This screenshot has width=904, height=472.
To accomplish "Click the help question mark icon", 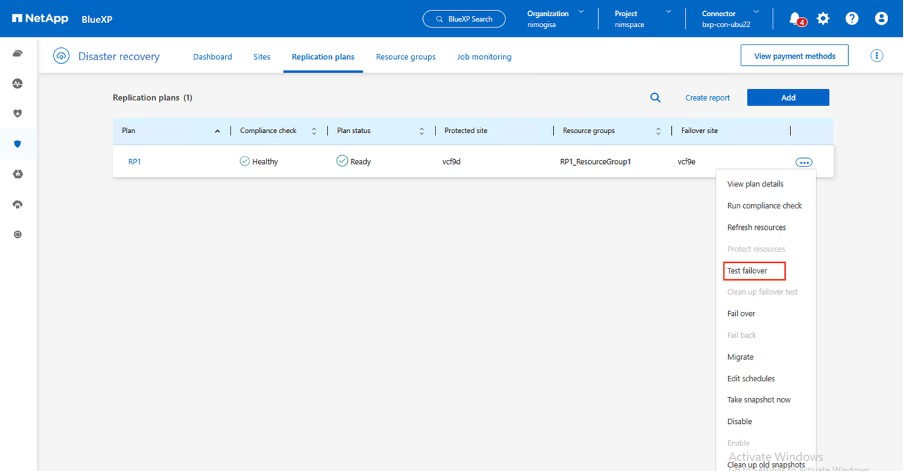I will click(852, 18).
